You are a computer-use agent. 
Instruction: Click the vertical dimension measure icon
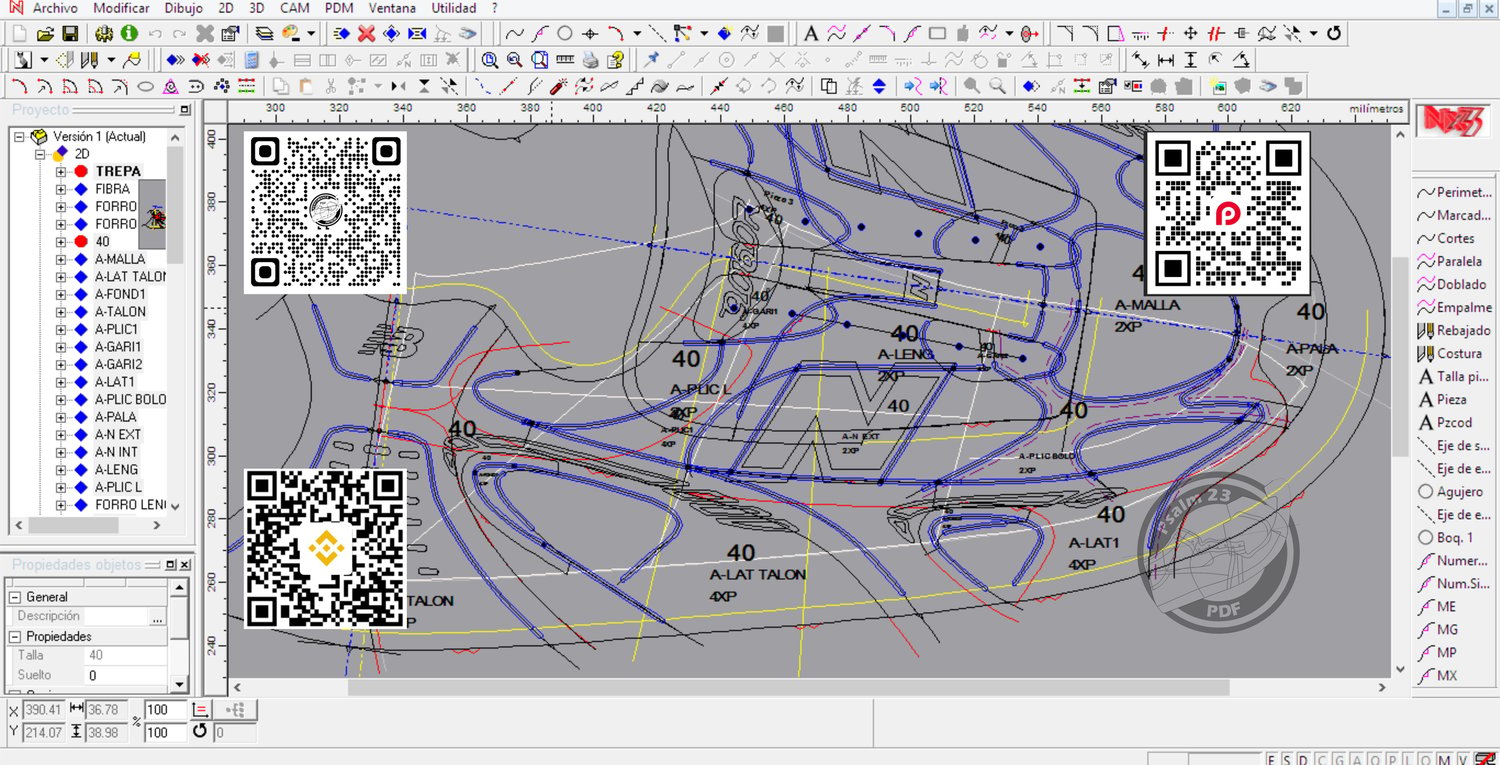click(x=1190, y=59)
